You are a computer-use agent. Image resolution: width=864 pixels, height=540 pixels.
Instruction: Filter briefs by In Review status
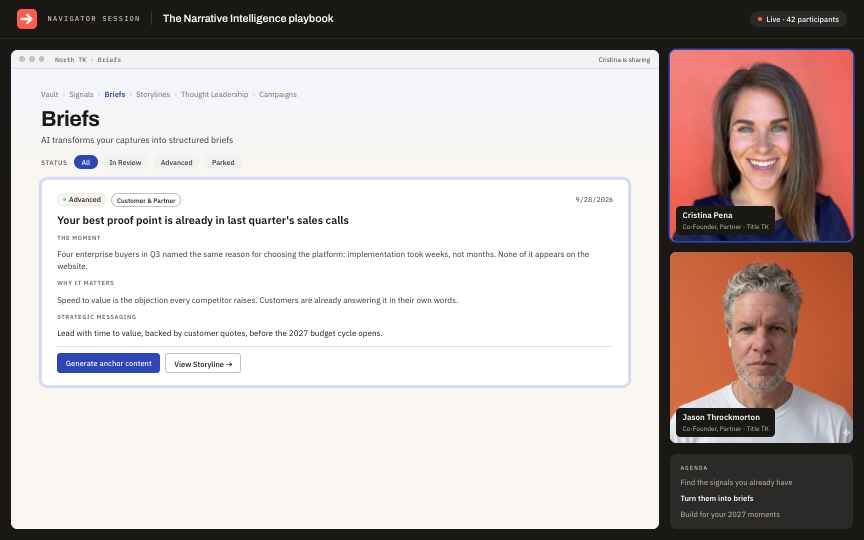coord(125,163)
